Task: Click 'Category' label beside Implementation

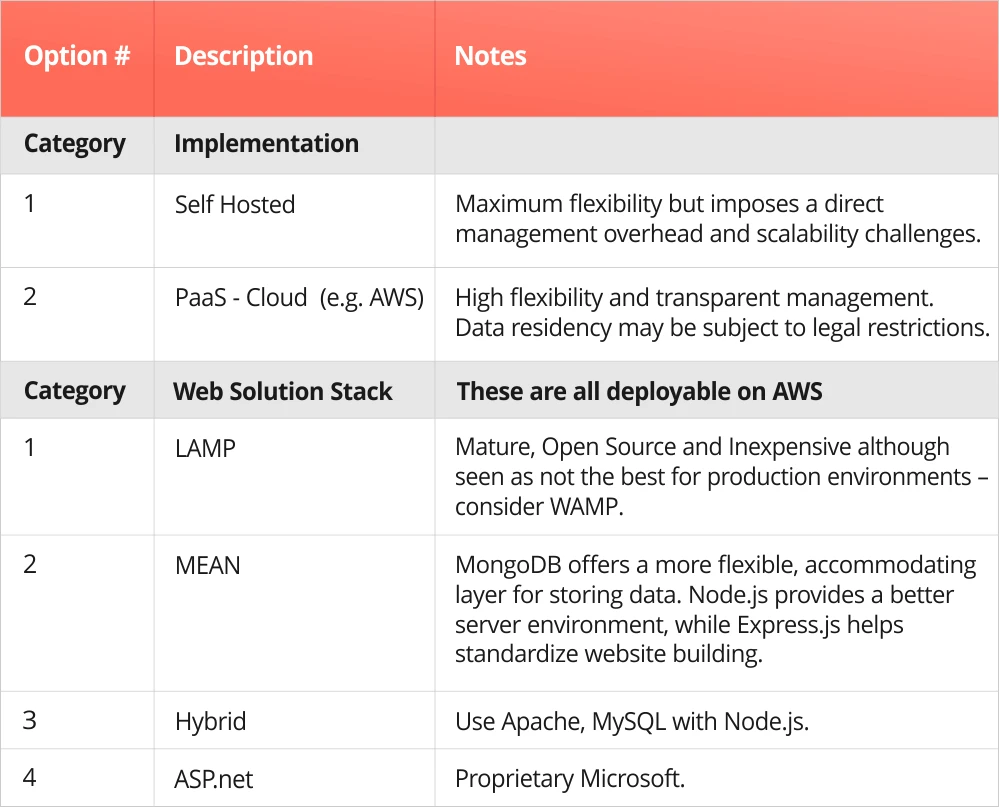Action: pos(75,144)
